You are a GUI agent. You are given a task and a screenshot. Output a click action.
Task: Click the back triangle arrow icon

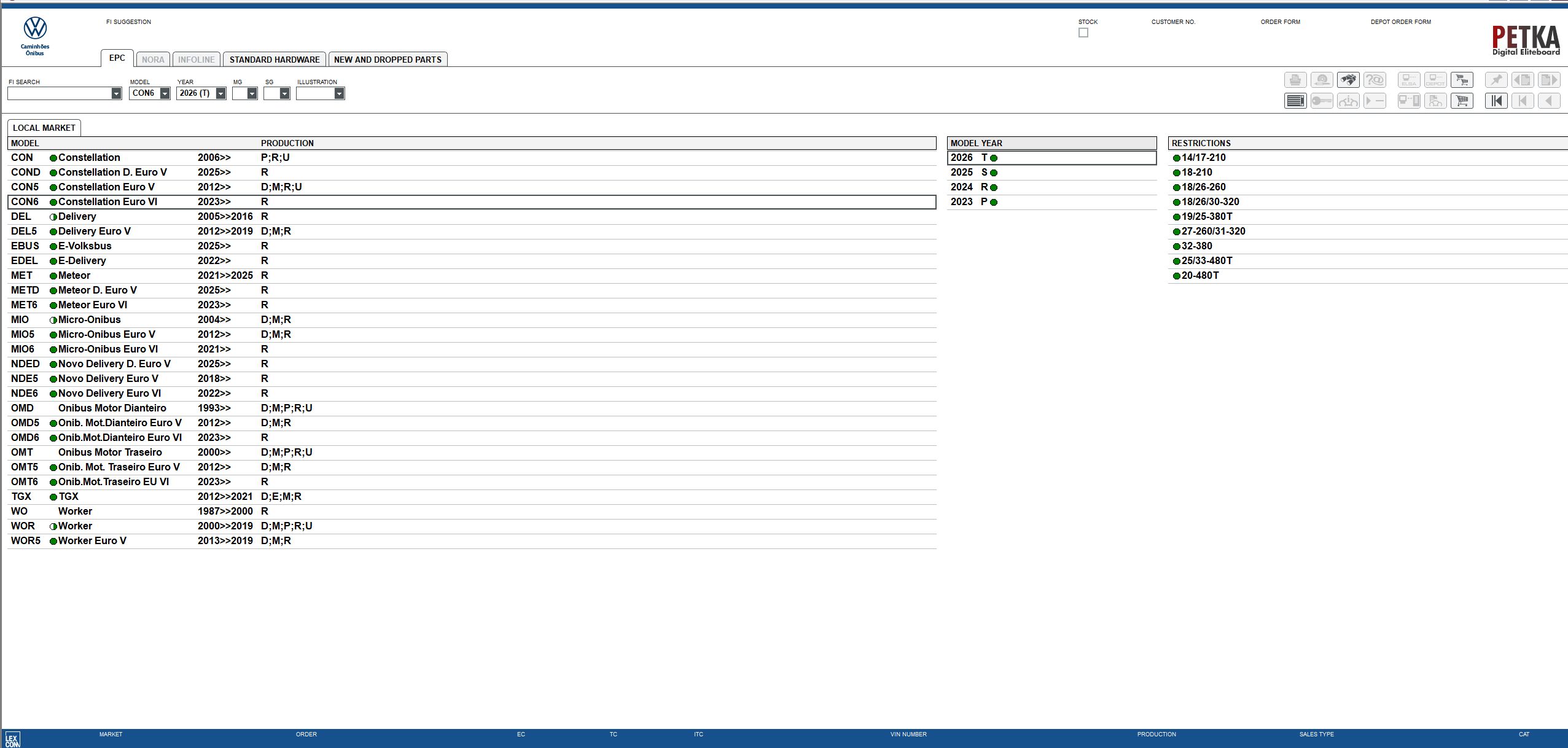pos(1549,101)
